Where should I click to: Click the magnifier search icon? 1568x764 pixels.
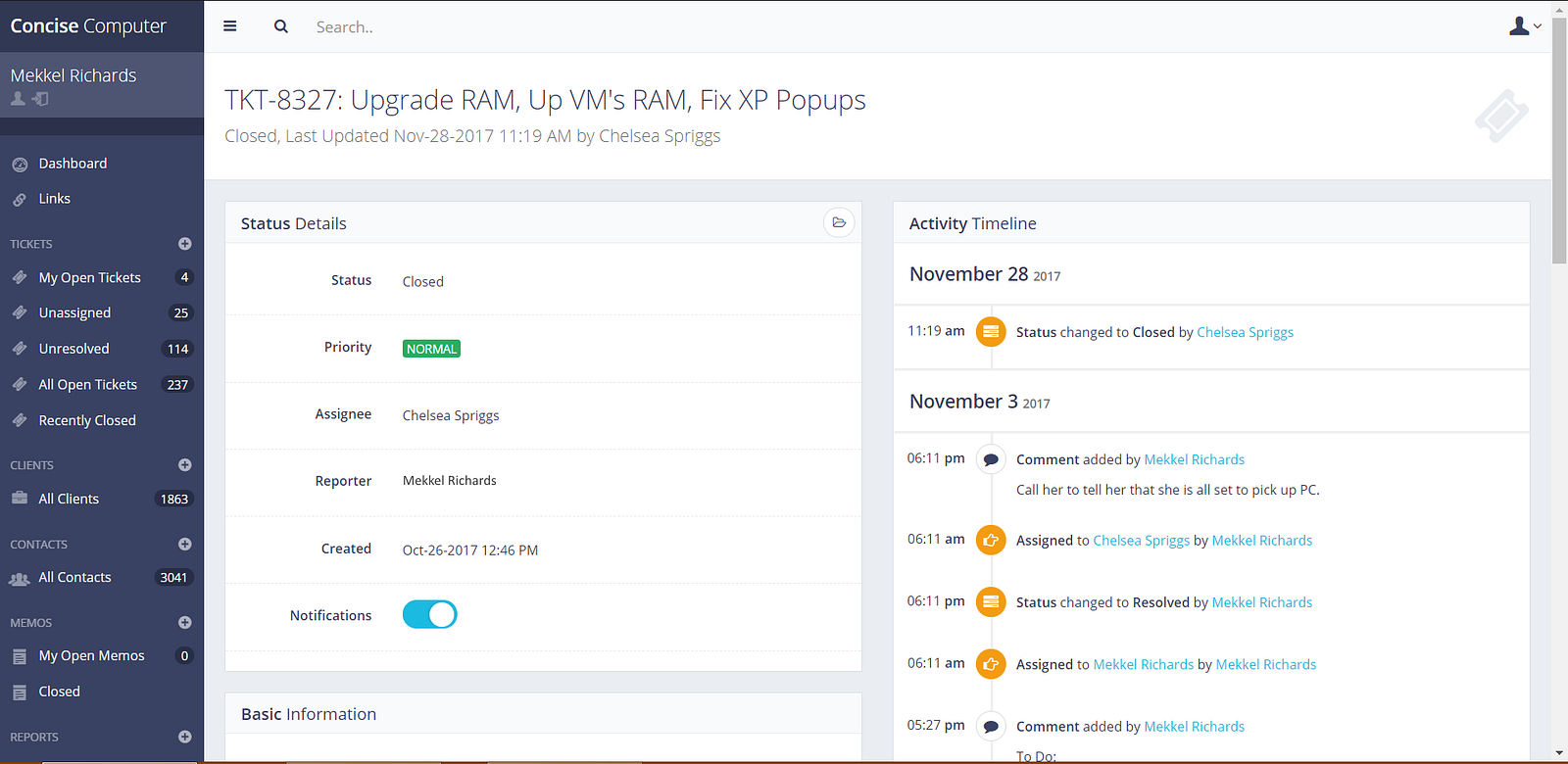point(281,26)
